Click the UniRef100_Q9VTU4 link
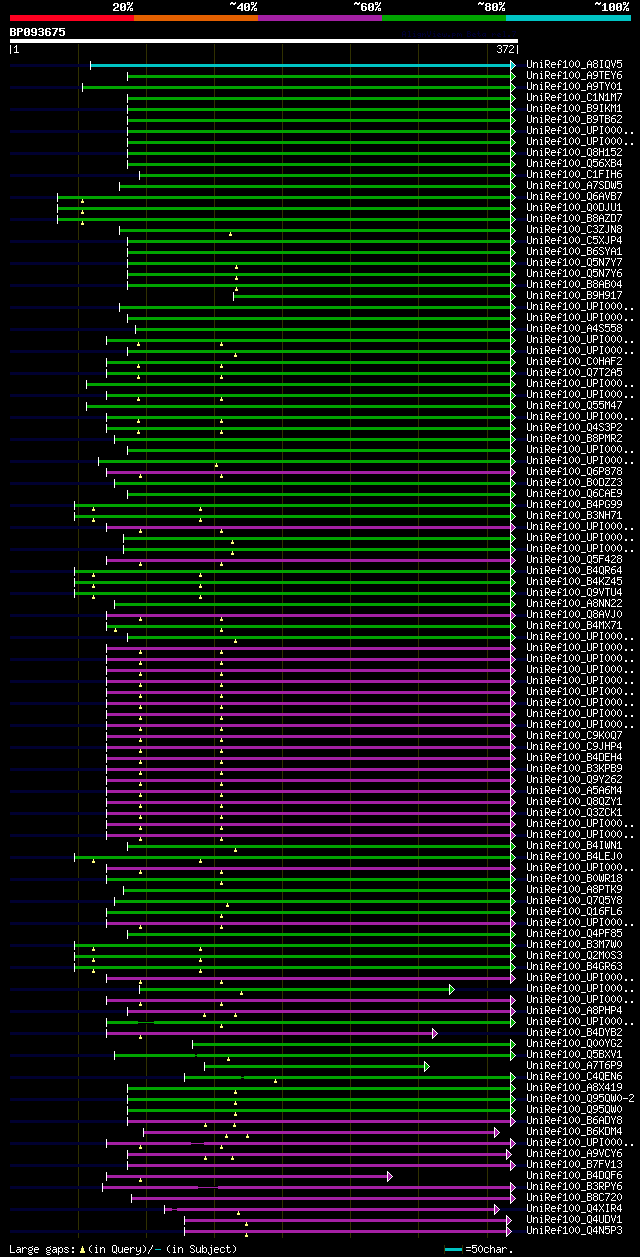This screenshot has height=1257, width=640. 574,592
